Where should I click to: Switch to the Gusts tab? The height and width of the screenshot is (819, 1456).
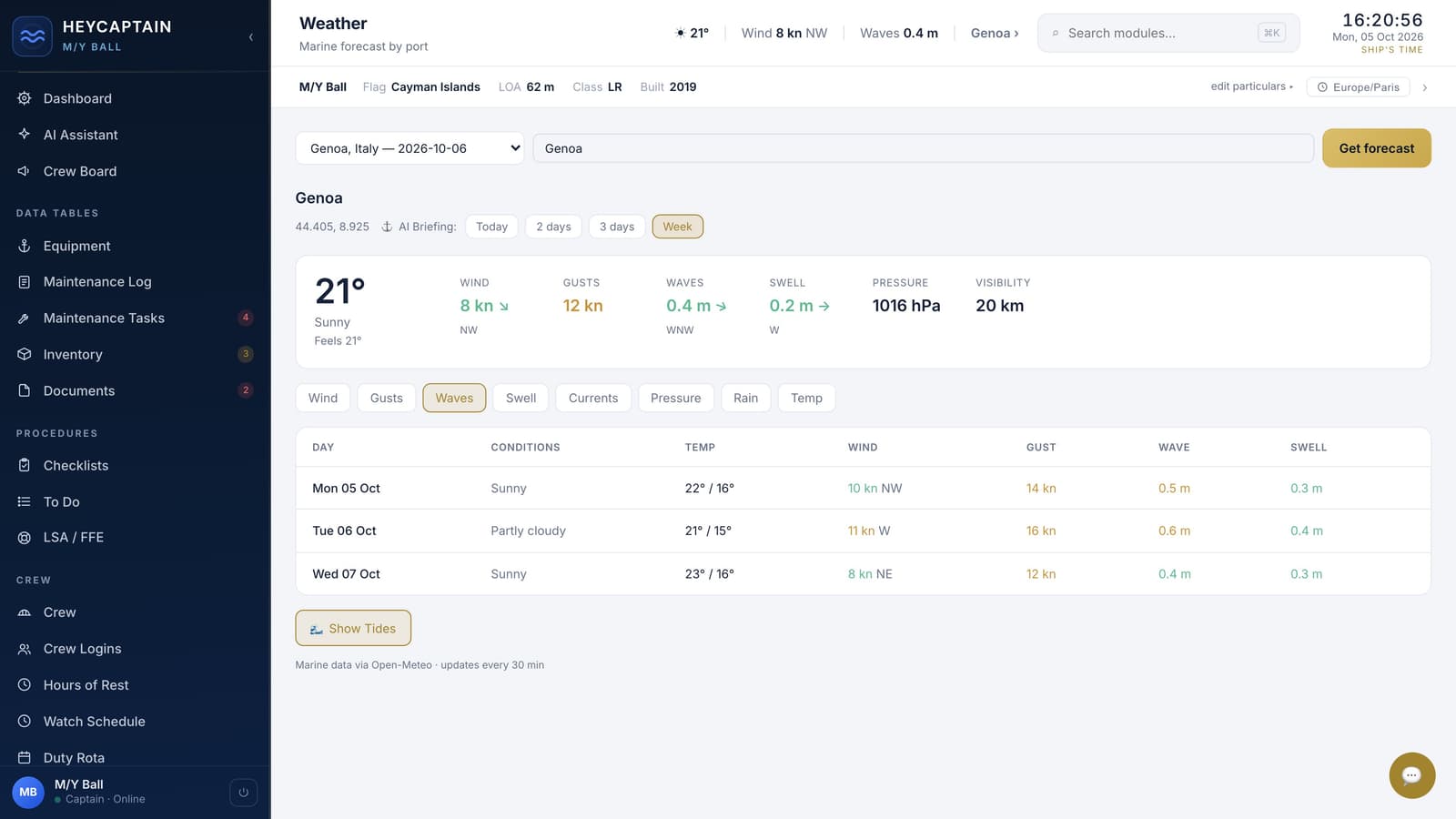pyautogui.click(x=386, y=398)
